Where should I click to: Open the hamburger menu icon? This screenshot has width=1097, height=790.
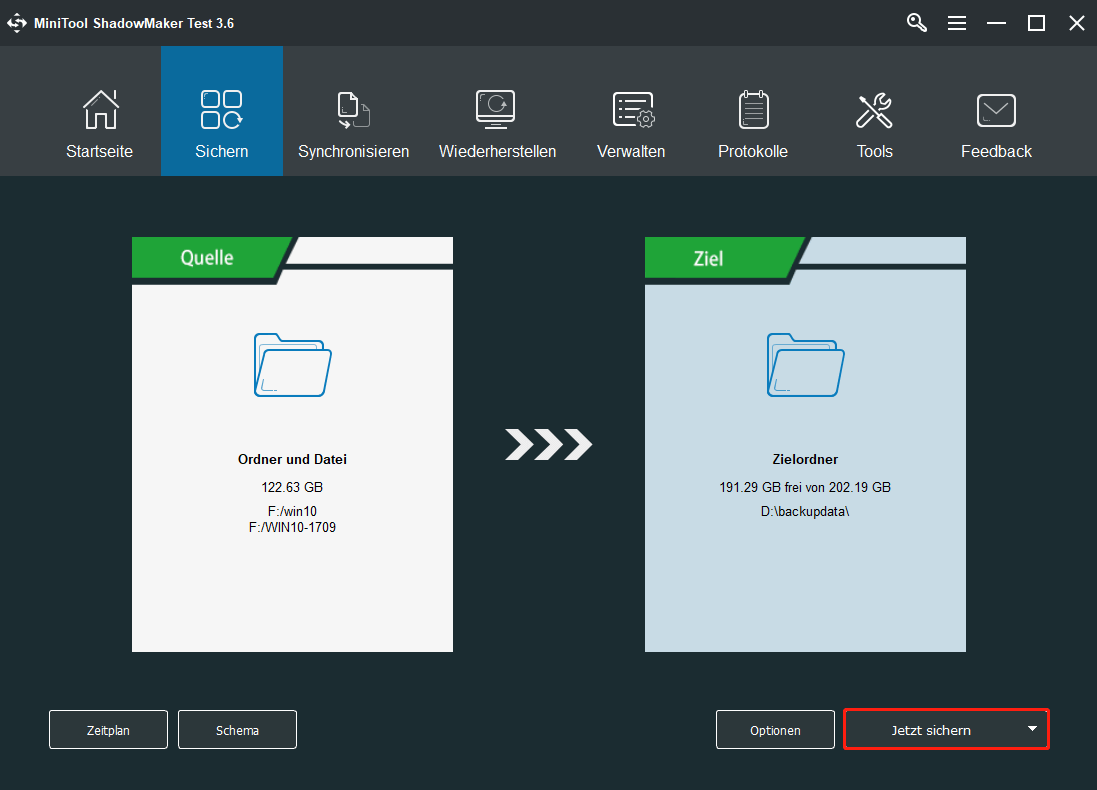point(957,22)
